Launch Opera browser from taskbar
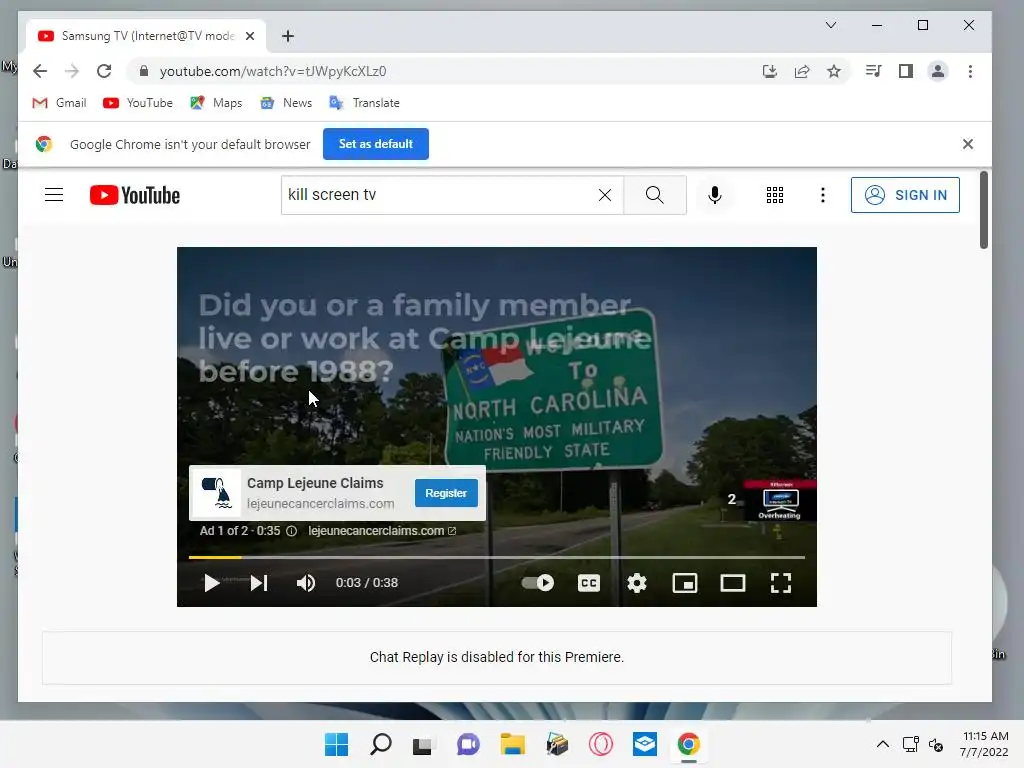The width and height of the screenshot is (1024, 768). click(x=601, y=744)
